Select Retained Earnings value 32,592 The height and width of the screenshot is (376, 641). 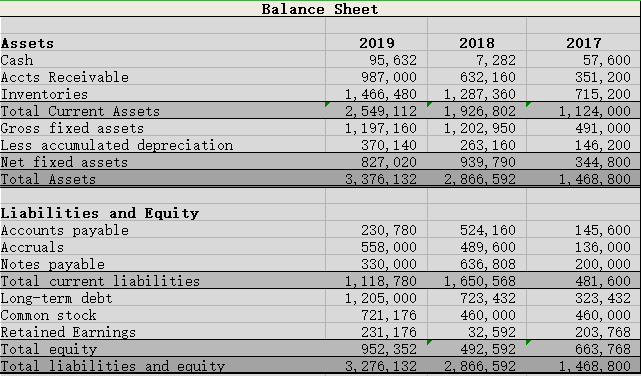[x=492, y=332]
